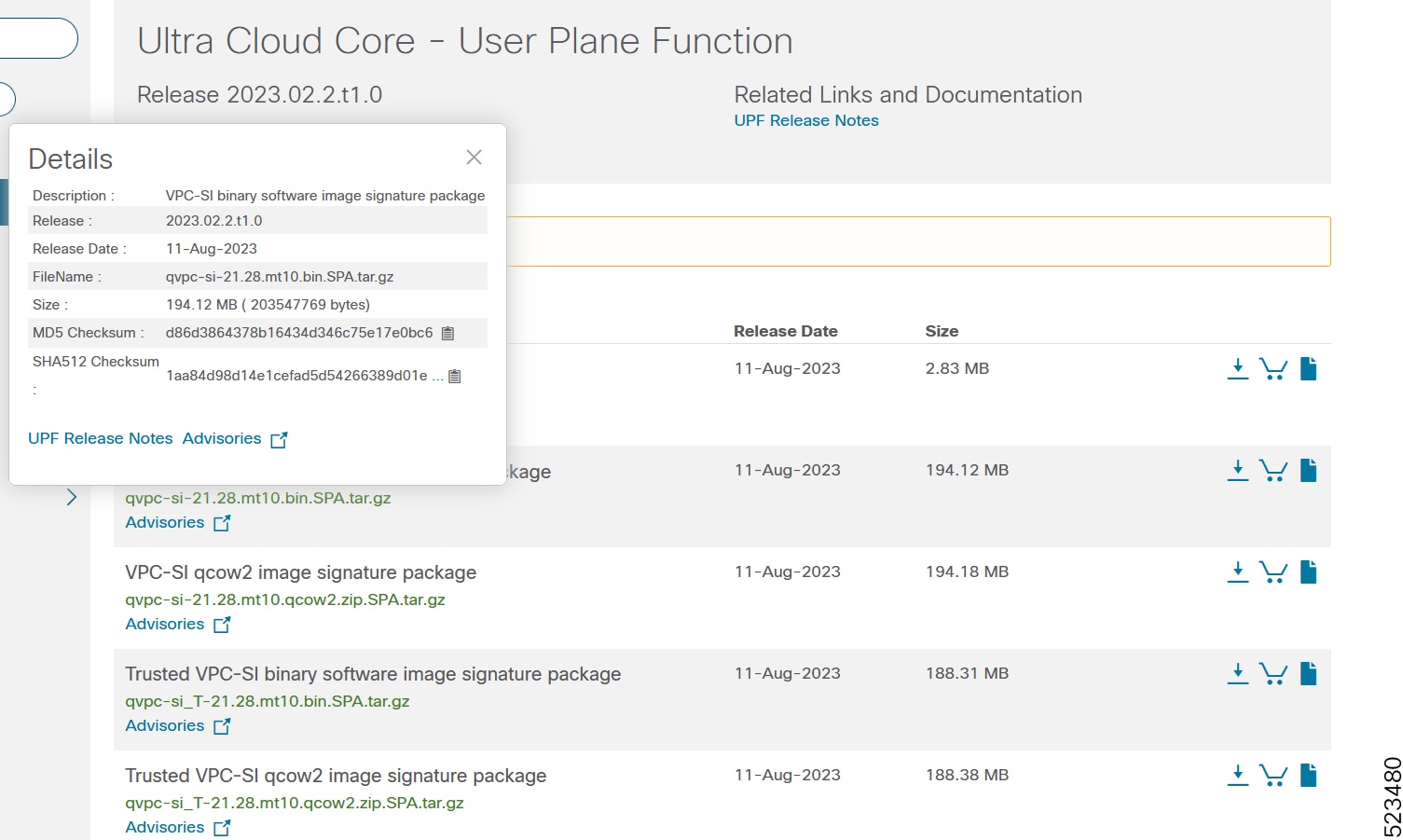
Task: Expand the left sidebar chevron
Action: coord(72,497)
